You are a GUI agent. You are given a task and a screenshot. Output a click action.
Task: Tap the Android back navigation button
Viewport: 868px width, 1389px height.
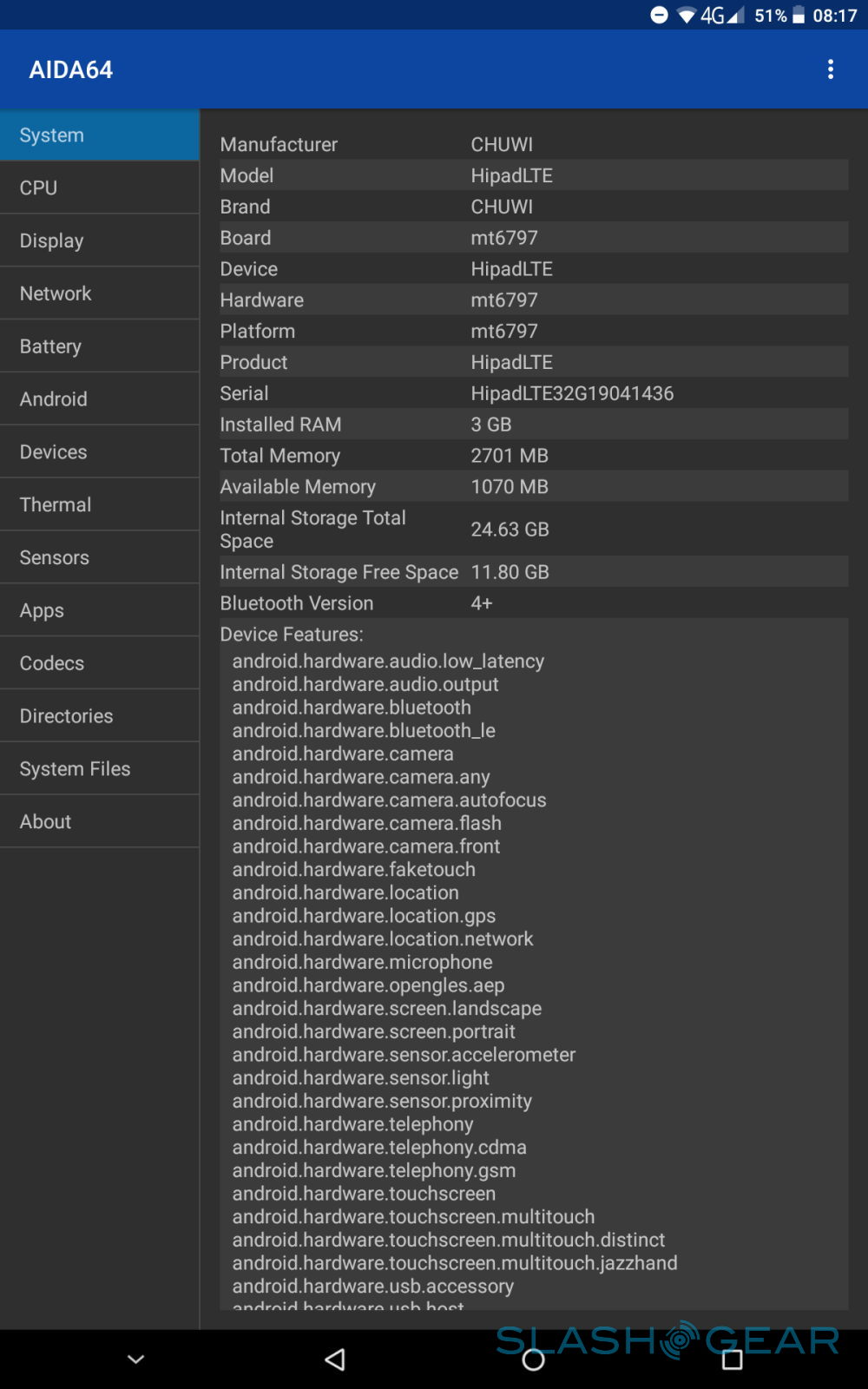(335, 1359)
